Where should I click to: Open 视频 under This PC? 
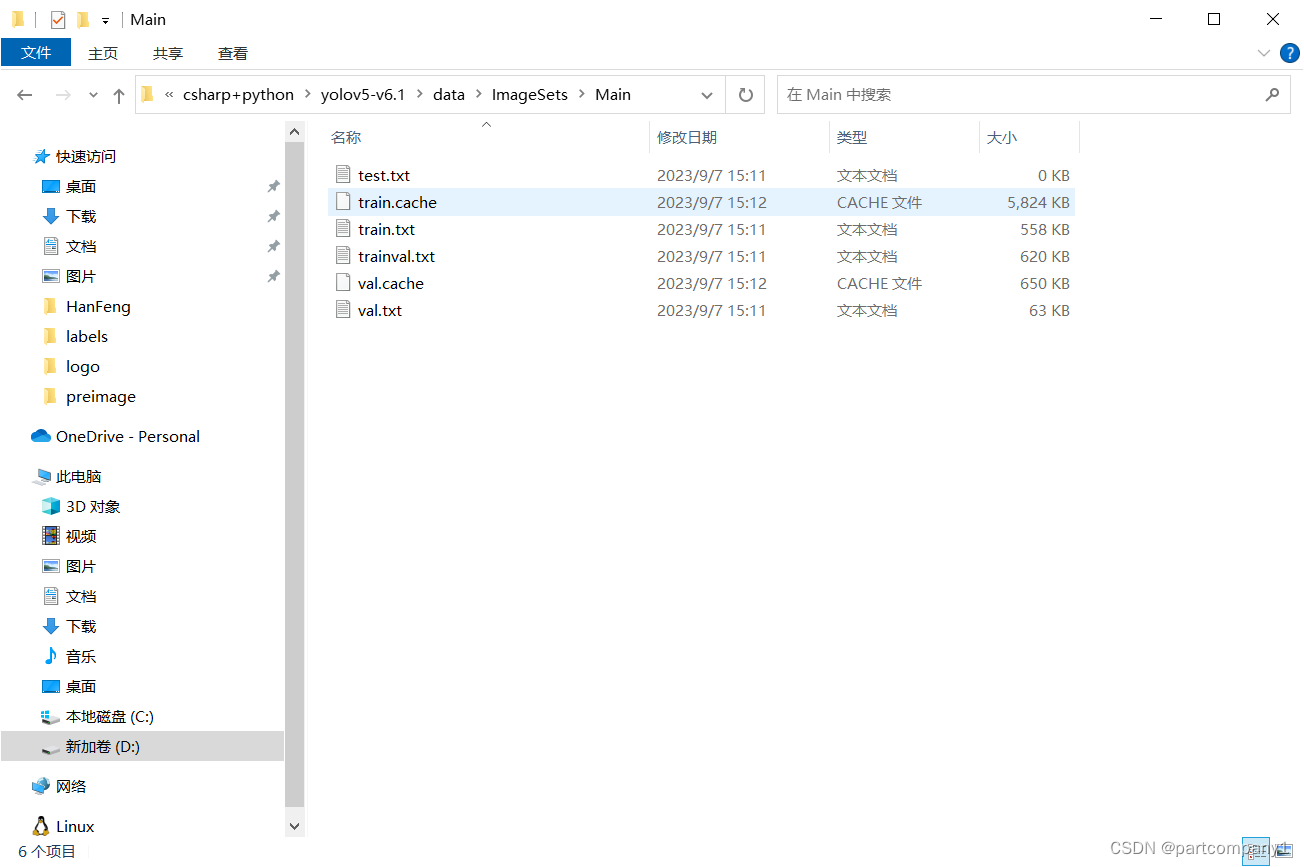click(x=81, y=536)
